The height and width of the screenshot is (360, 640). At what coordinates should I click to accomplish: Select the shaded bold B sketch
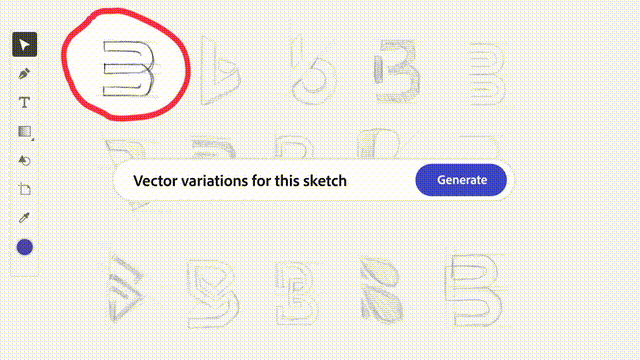pyautogui.click(x=397, y=70)
